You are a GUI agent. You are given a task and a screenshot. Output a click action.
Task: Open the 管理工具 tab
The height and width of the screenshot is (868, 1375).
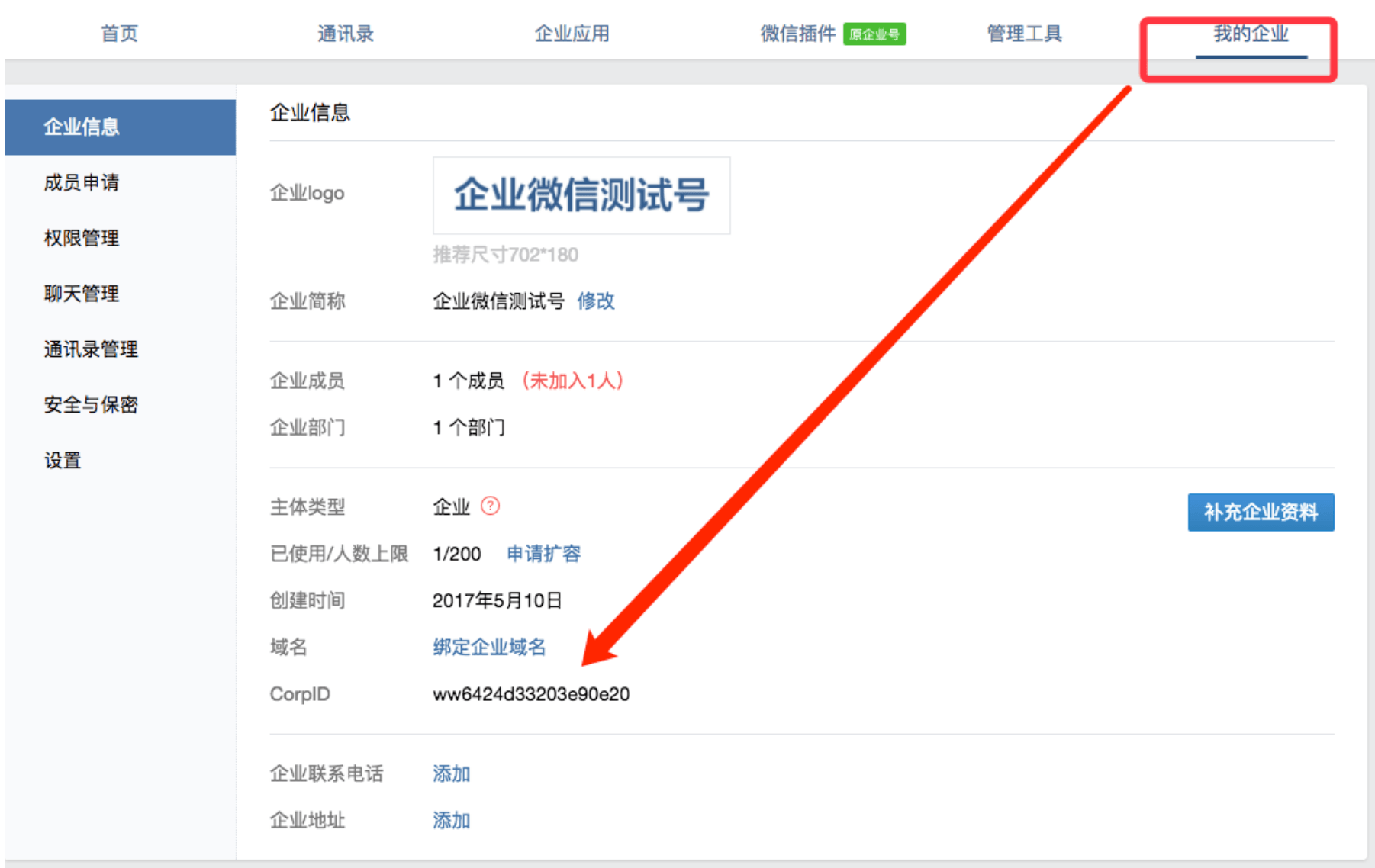(x=1024, y=34)
